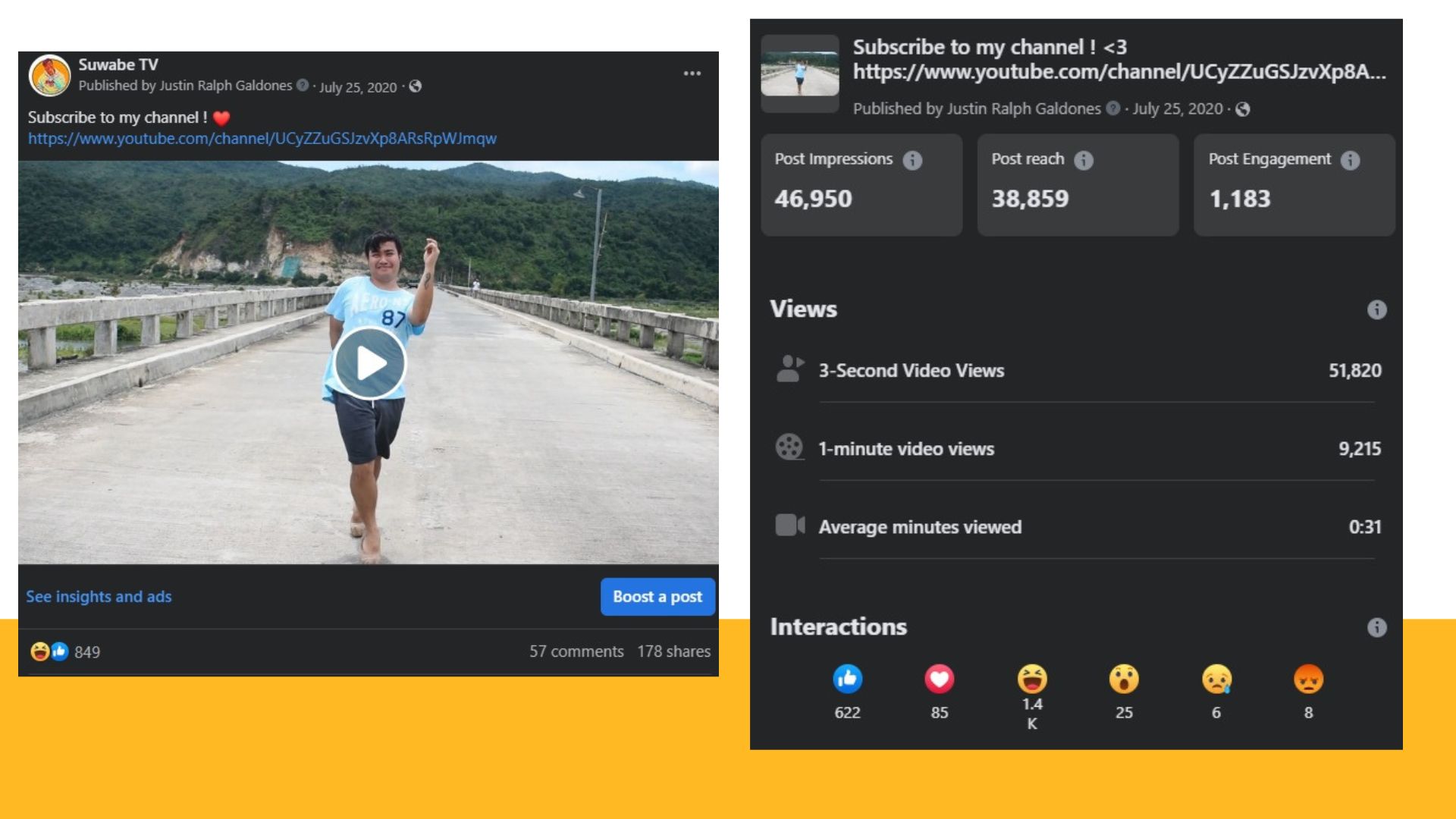Click the Suwabe TV profile avatar

pyautogui.click(x=50, y=76)
